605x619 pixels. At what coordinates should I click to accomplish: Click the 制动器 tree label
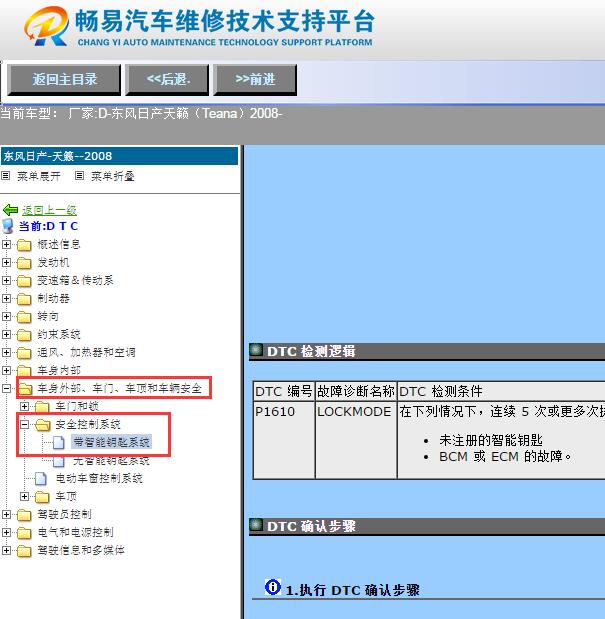[53, 298]
